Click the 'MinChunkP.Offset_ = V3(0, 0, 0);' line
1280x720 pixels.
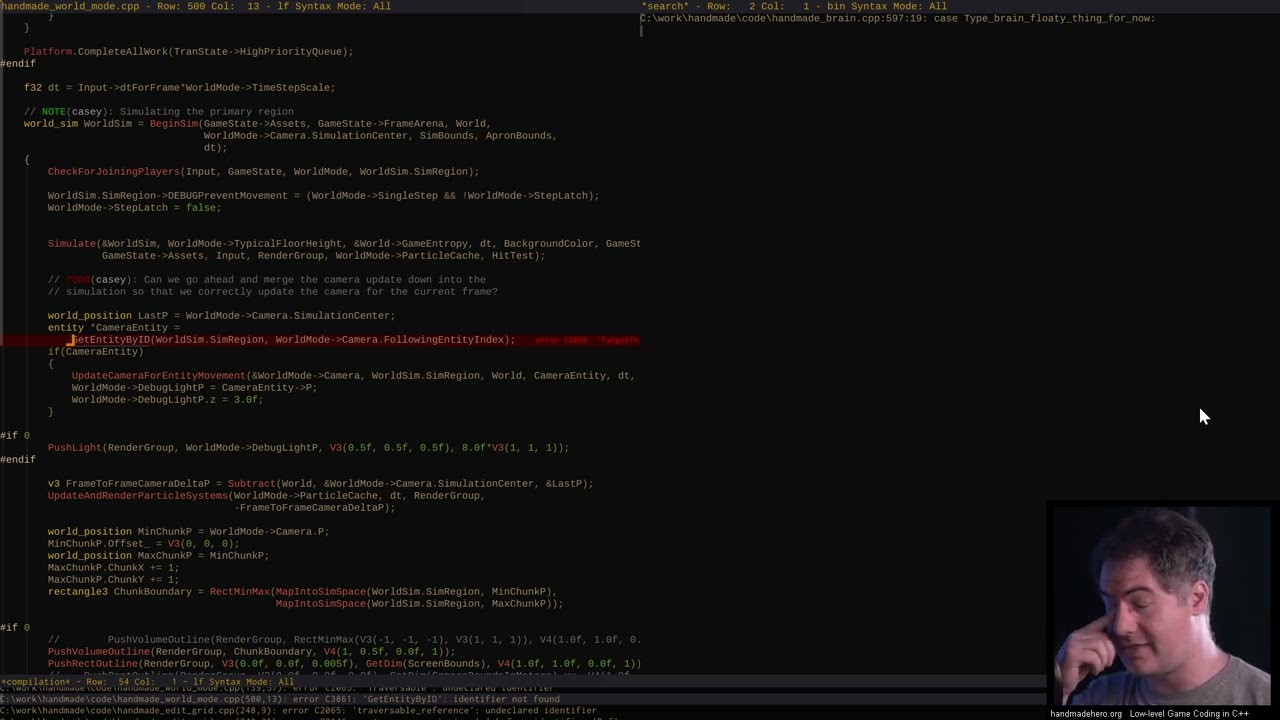click(143, 543)
